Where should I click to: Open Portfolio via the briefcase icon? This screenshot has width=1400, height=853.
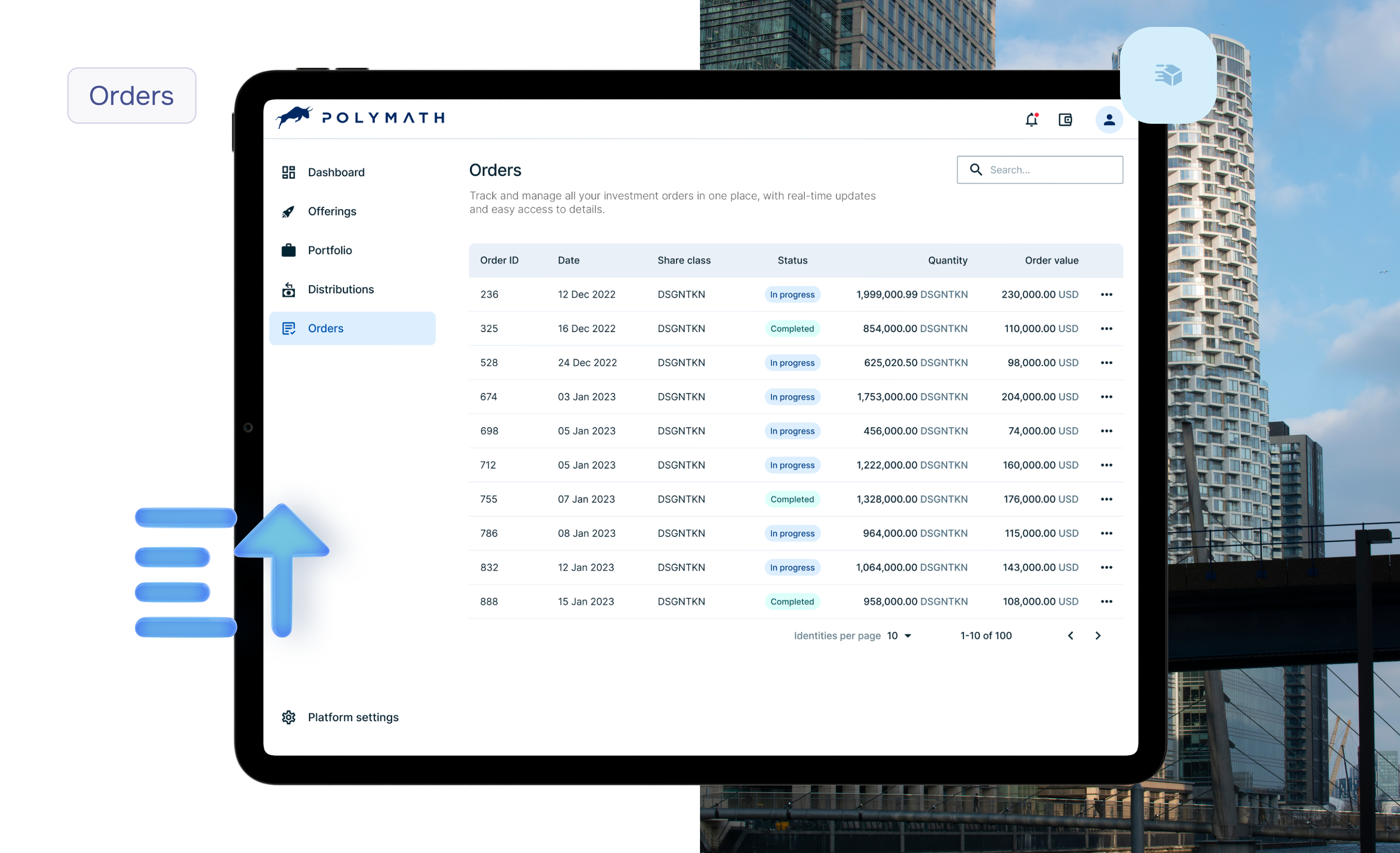[289, 250]
